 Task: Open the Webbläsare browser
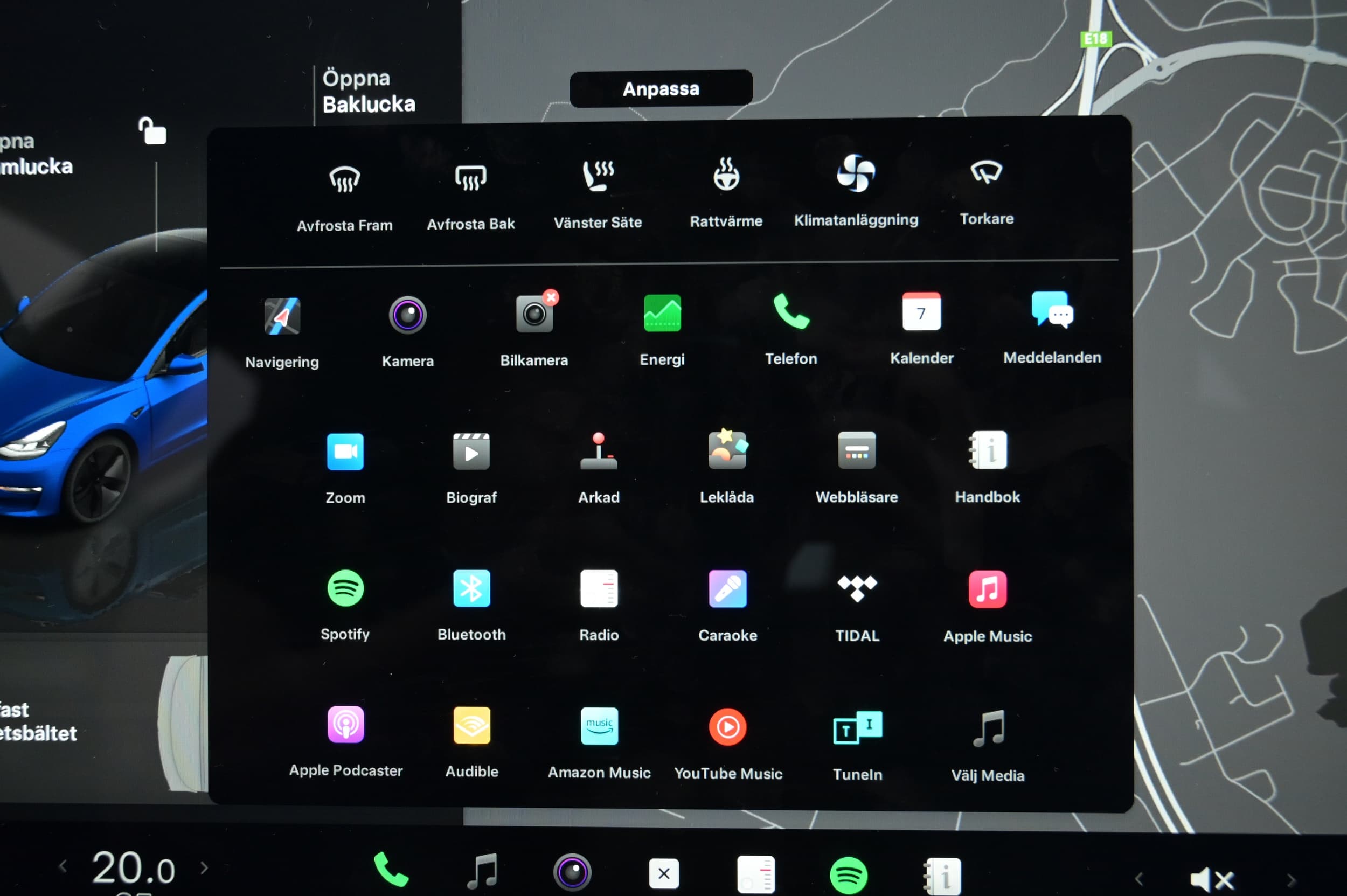point(856,468)
